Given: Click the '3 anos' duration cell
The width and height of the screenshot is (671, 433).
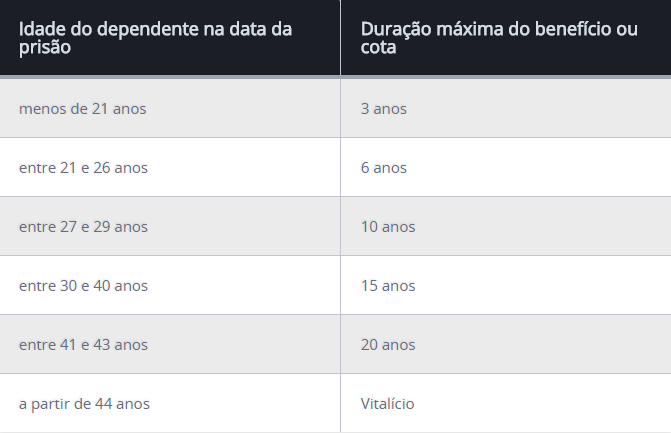Looking at the screenshot, I should (384, 108).
